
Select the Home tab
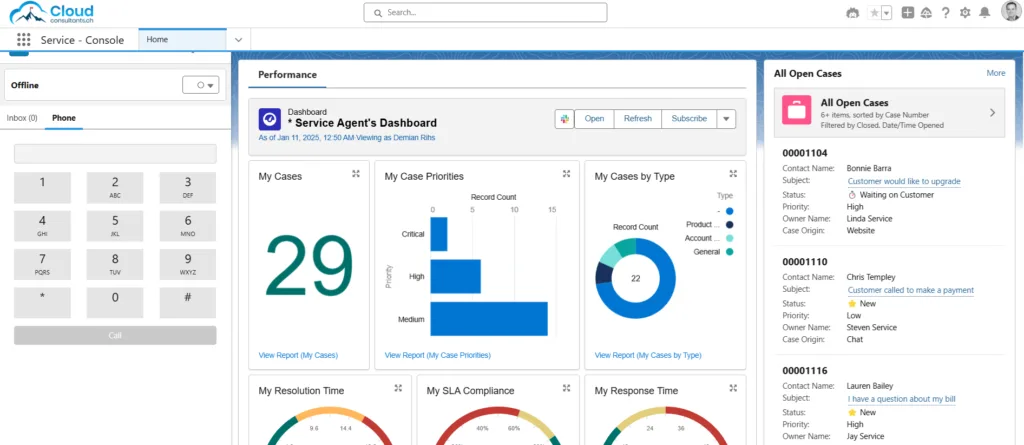coord(158,40)
